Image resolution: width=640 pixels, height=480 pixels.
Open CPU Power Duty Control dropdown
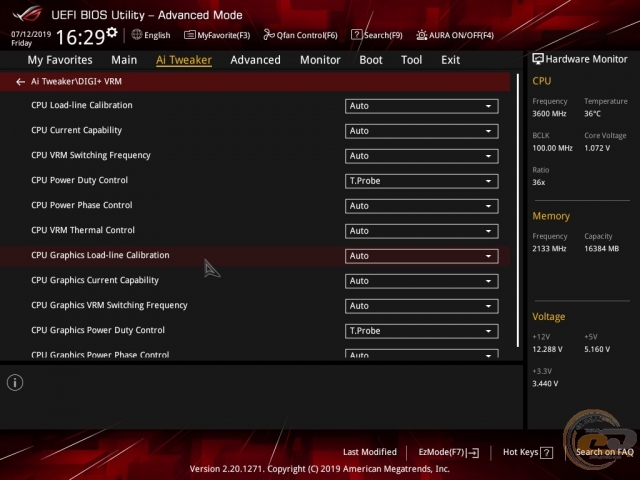pos(422,181)
